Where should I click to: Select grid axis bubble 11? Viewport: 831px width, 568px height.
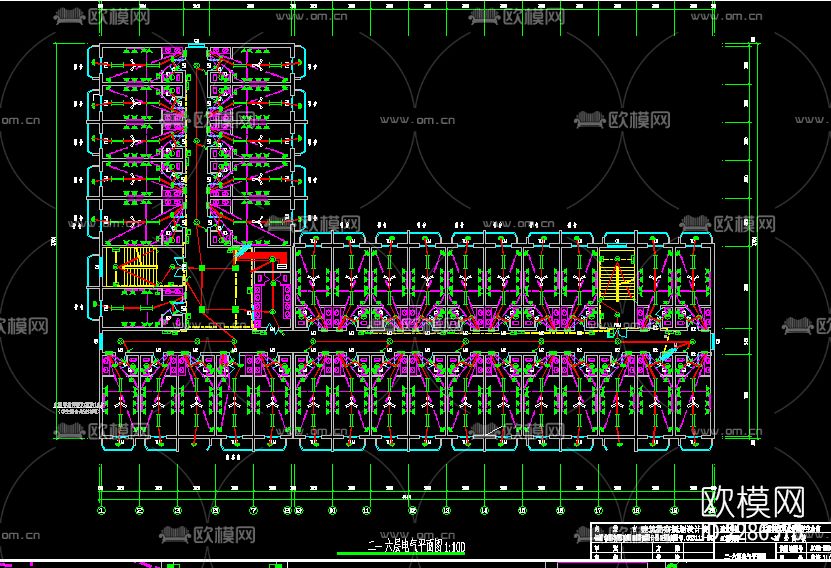[x=366, y=510]
